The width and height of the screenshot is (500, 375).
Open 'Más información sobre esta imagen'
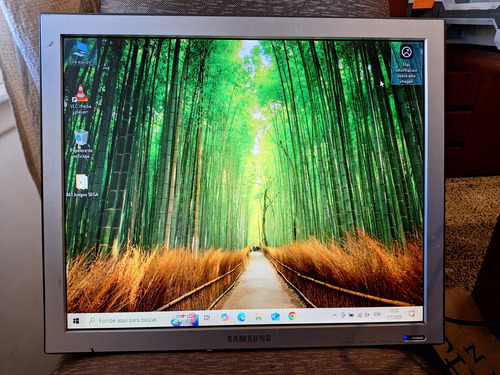click(406, 65)
